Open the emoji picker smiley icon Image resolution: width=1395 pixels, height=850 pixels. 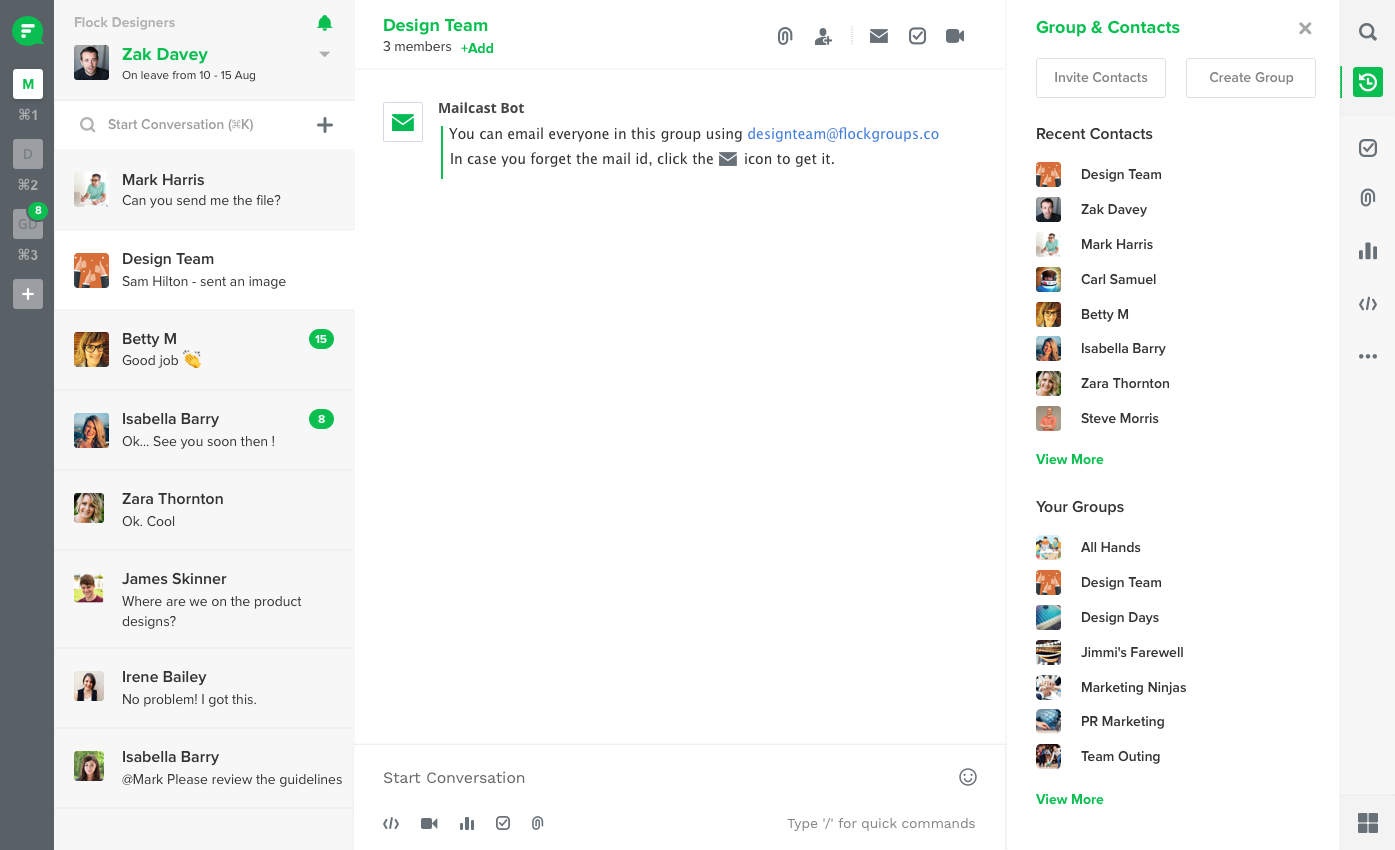click(967, 777)
